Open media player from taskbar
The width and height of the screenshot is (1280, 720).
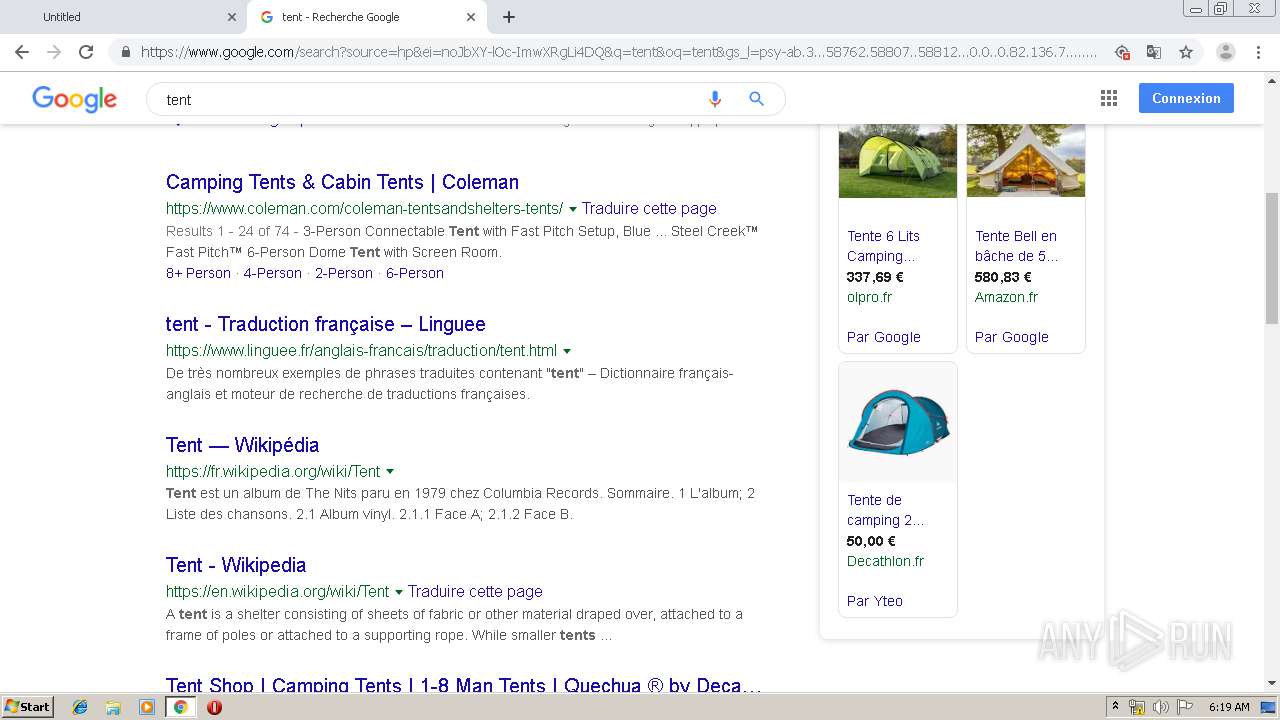[147, 707]
